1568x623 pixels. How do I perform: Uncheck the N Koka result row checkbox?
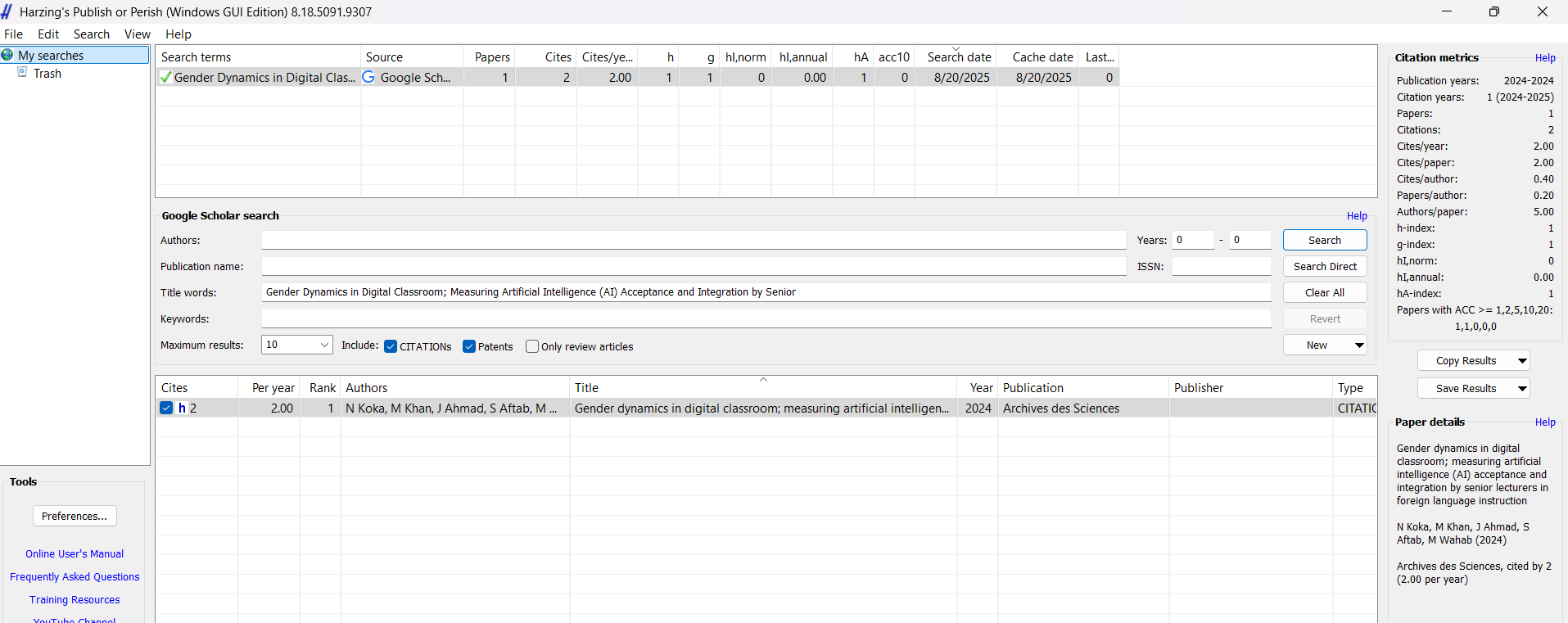tap(166, 408)
